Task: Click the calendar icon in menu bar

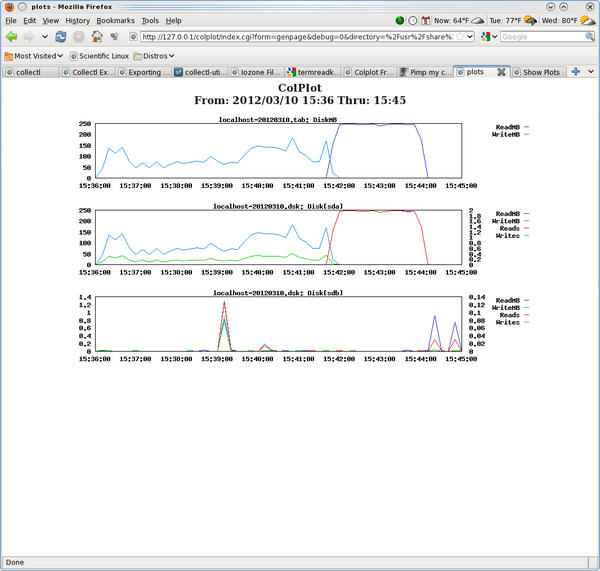Action: click(x=426, y=21)
